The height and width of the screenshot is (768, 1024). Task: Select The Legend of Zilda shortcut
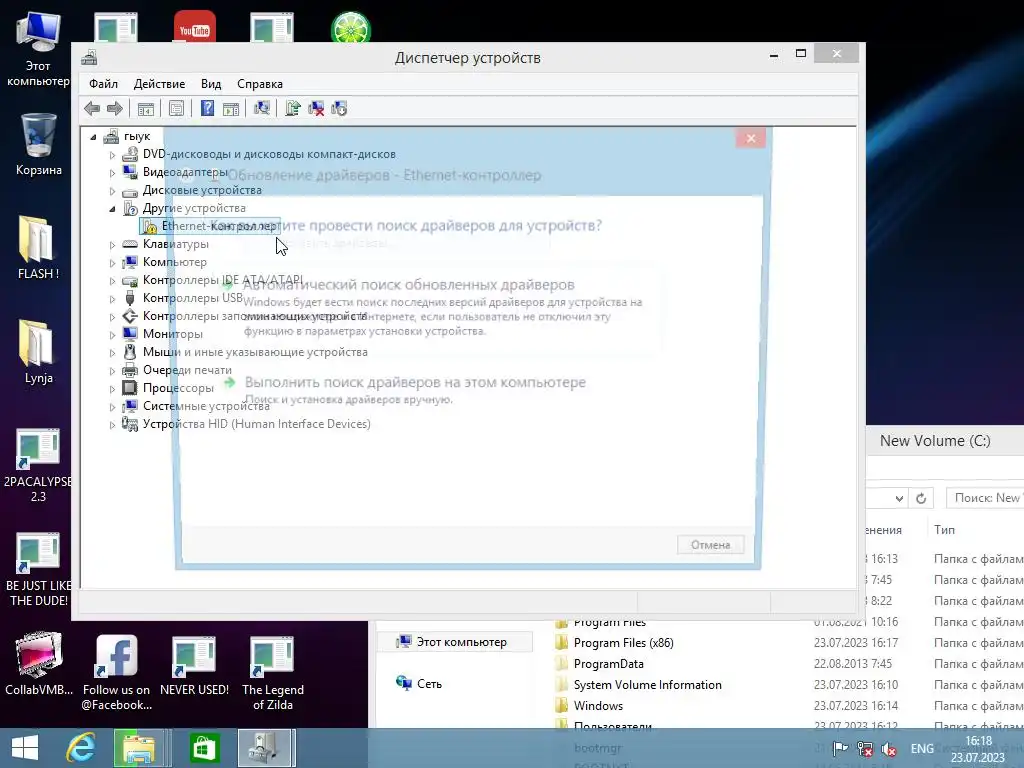click(272, 673)
